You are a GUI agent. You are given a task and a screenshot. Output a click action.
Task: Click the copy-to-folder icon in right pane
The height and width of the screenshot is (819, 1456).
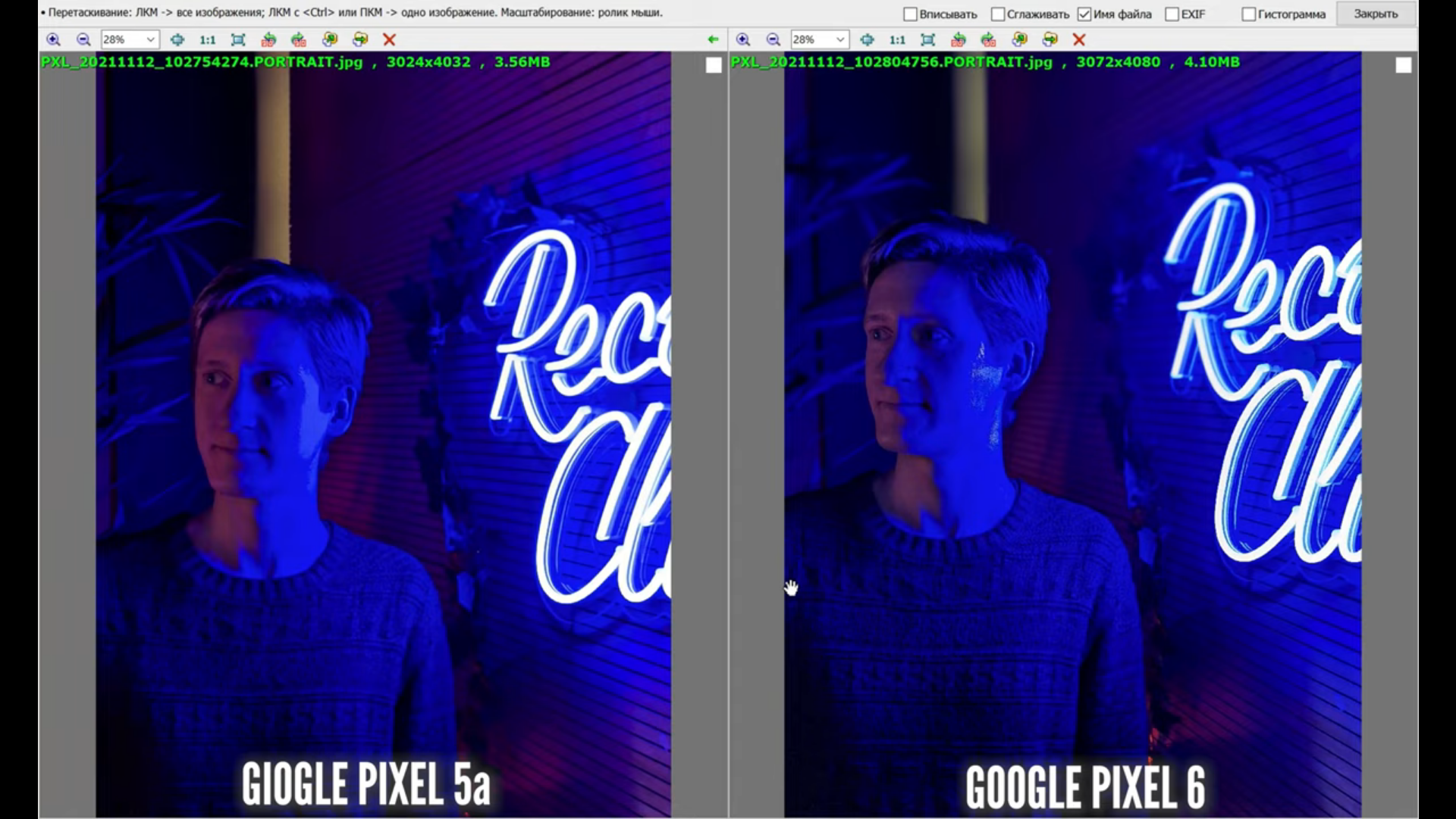(1019, 39)
